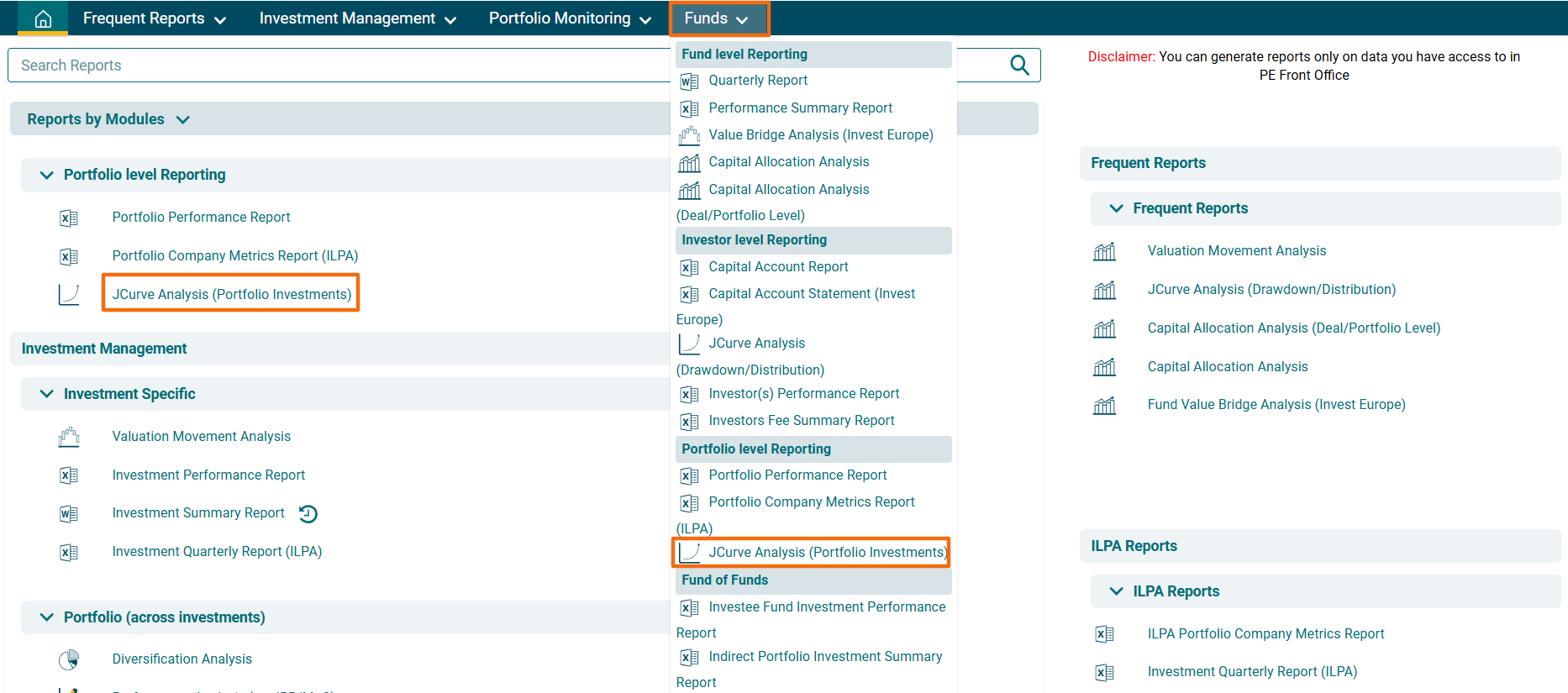
Task: Click the history icon beside Investment Summary Report
Action: 308,514
